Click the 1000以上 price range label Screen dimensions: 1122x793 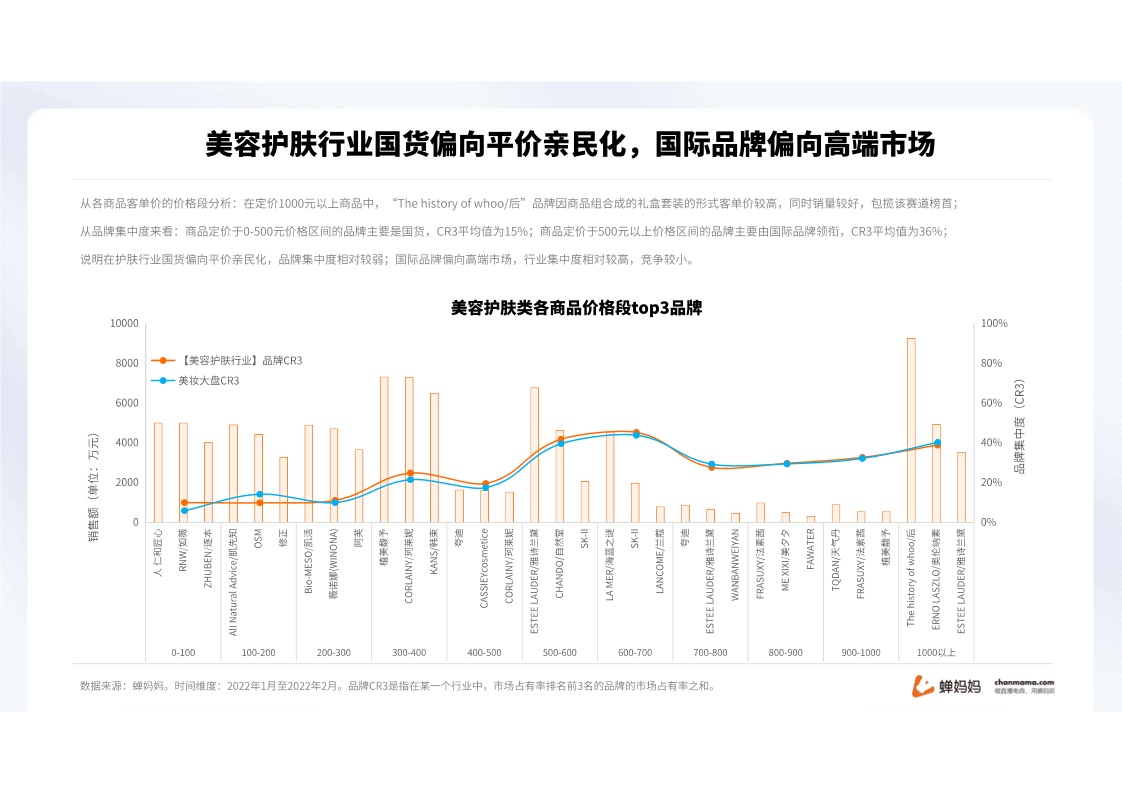click(936, 652)
